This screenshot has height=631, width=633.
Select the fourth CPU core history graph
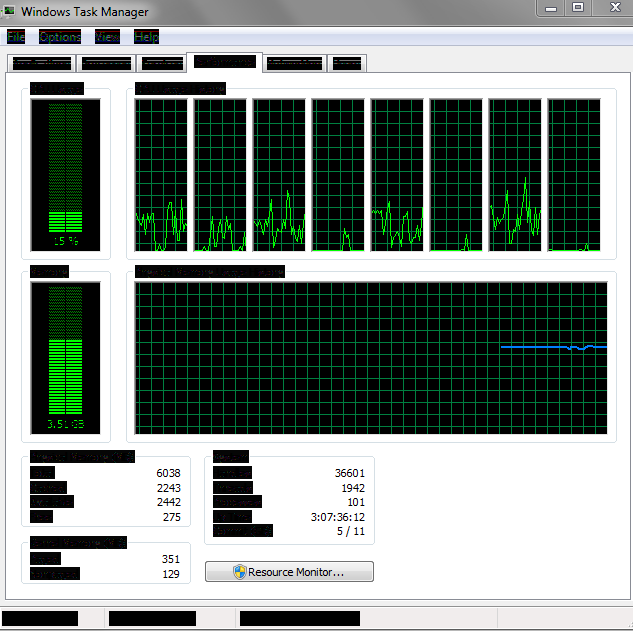coord(338,175)
